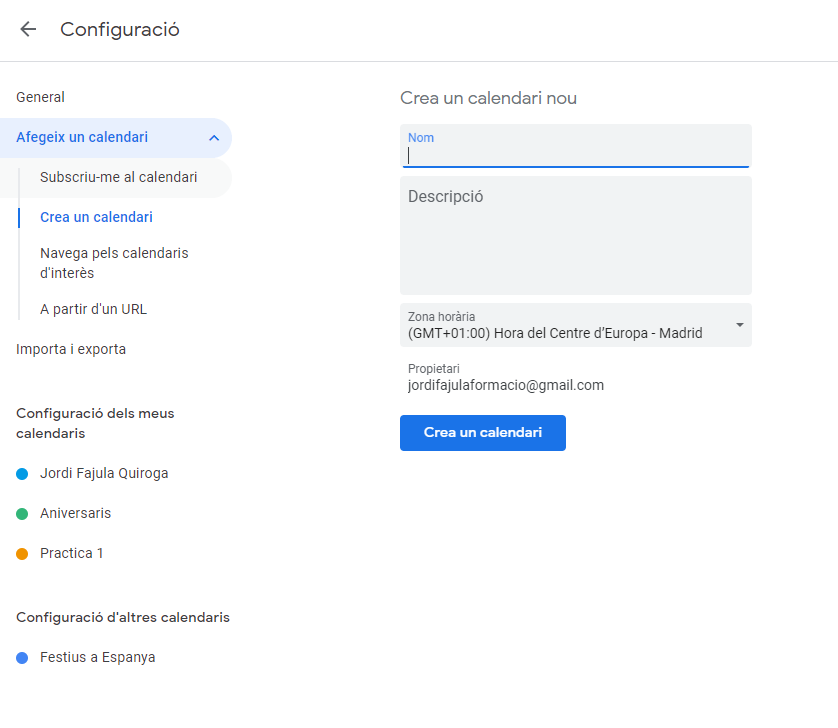
Task: Choose A partir d'un URL option
Action: point(93,309)
